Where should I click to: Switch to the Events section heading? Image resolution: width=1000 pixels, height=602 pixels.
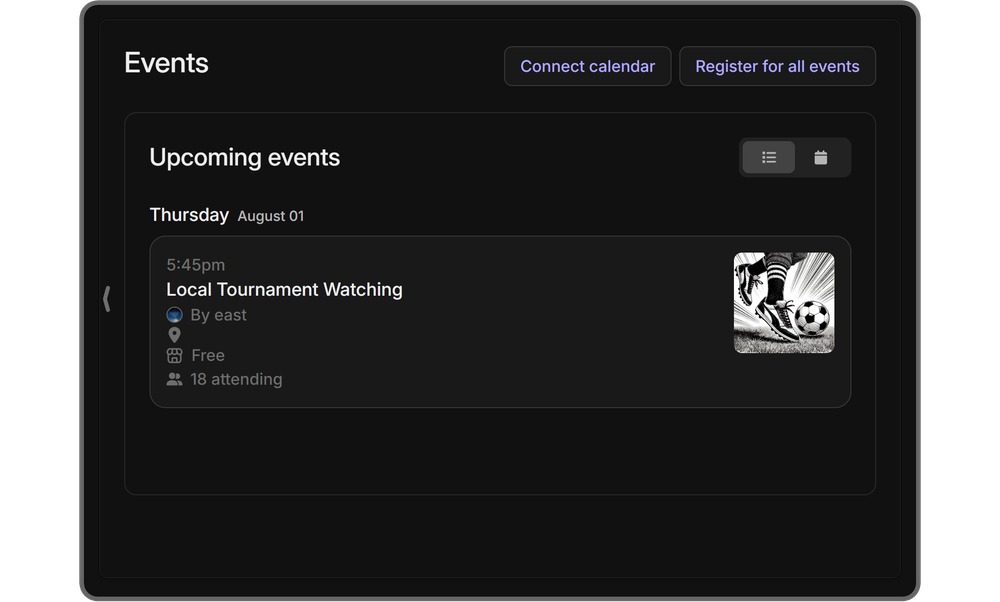pos(166,63)
